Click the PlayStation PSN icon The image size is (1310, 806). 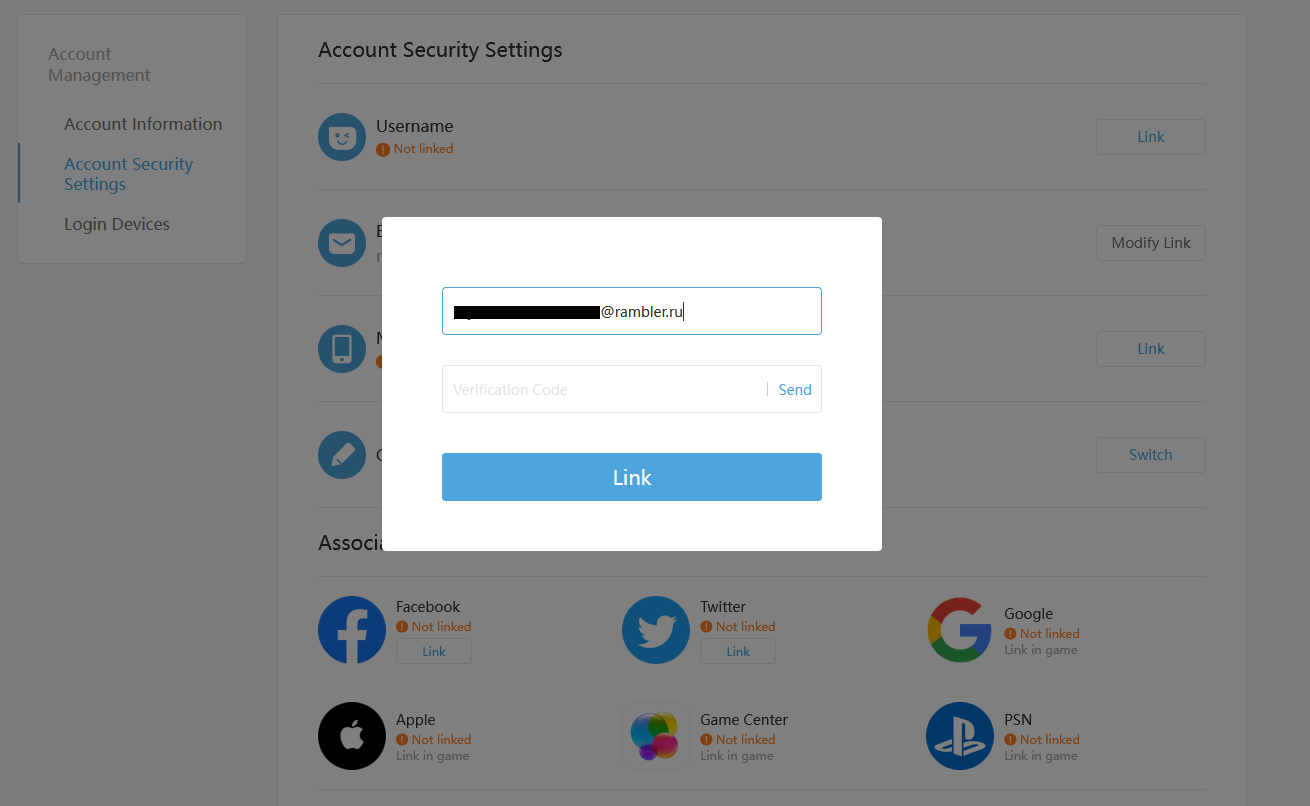click(960, 736)
